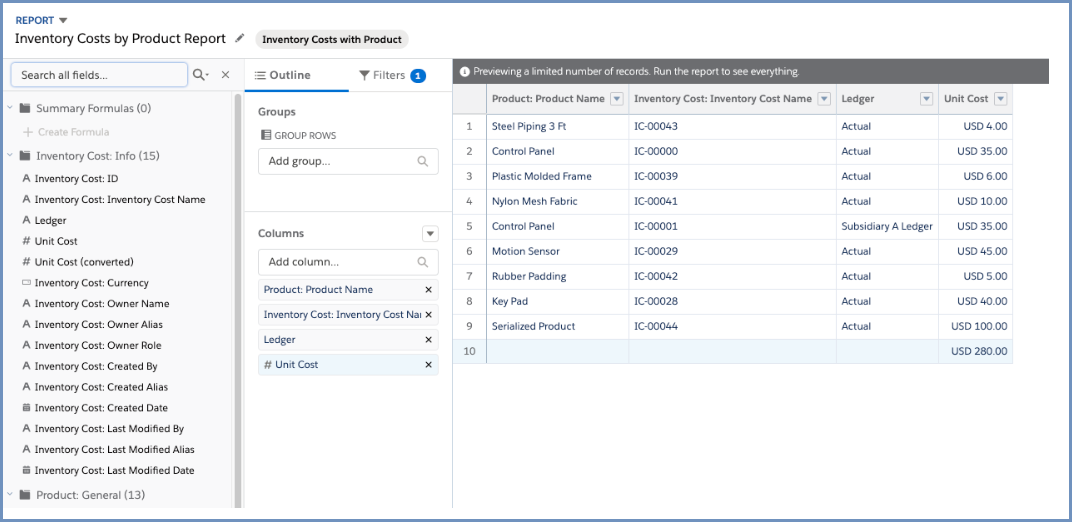Click the Create Formula link
The height and width of the screenshot is (522, 1072).
[72, 132]
